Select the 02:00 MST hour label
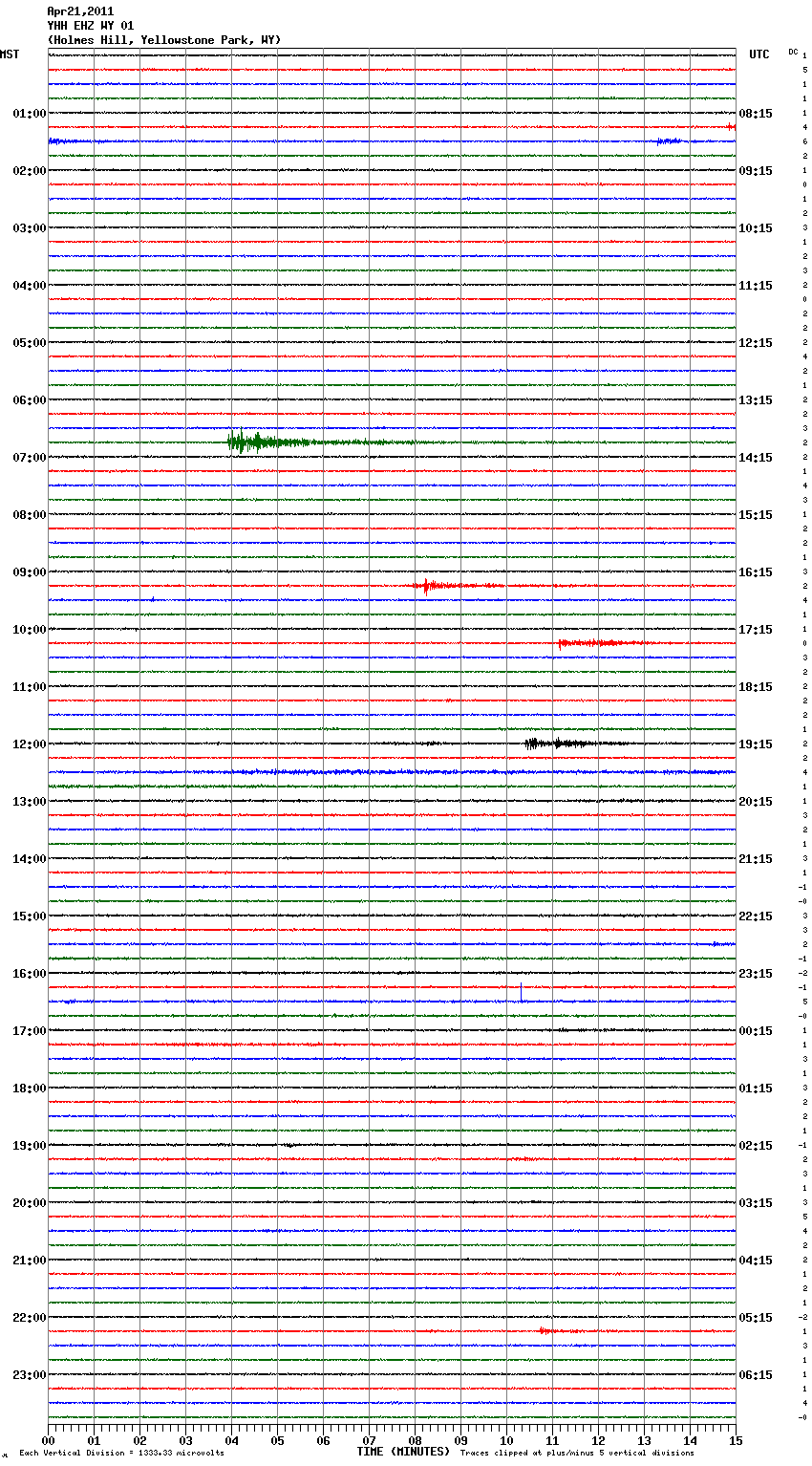The height and width of the screenshot is (1466, 812). click(30, 171)
